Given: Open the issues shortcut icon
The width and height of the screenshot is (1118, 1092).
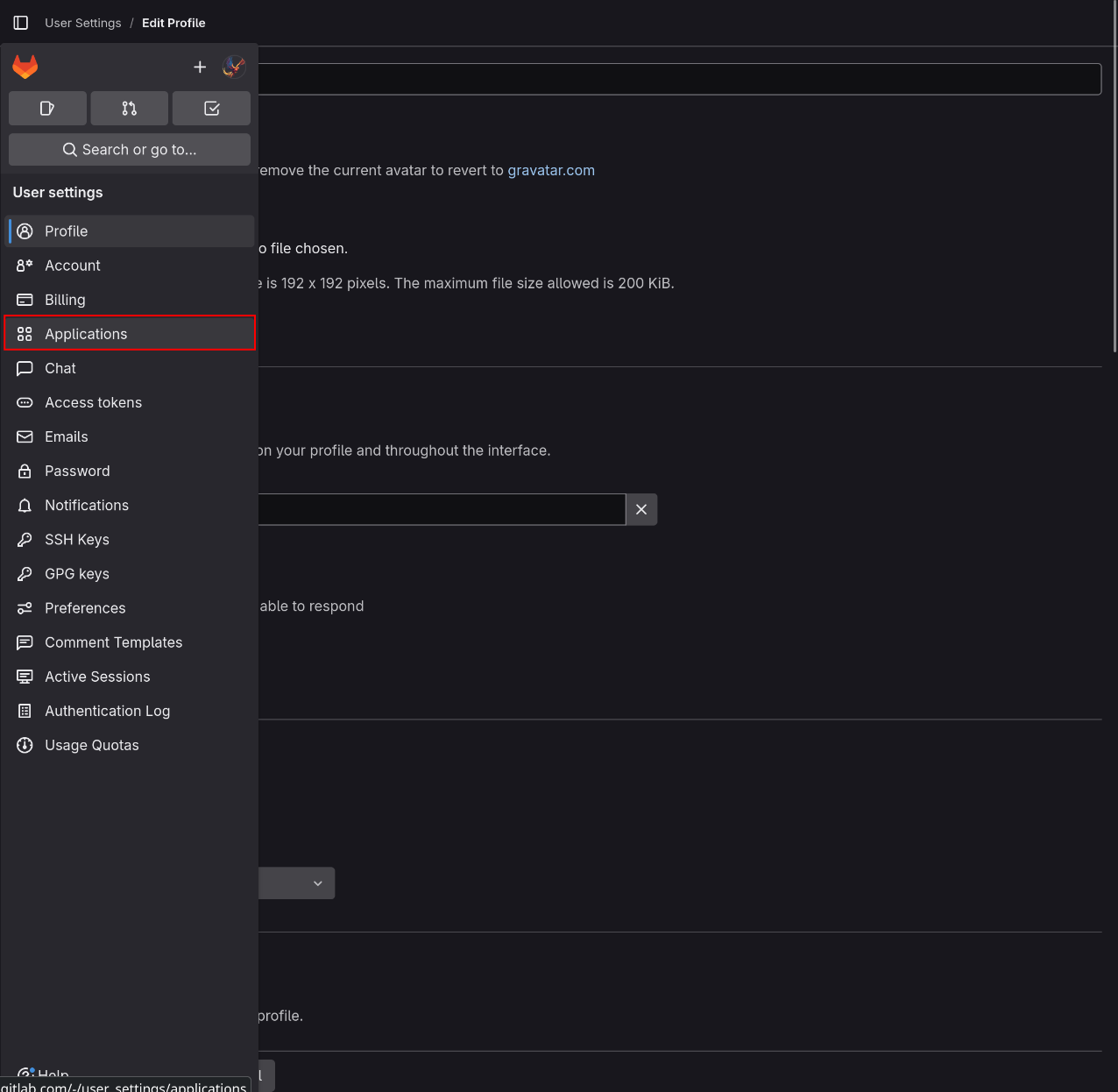Looking at the screenshot, I should (47, 108).
